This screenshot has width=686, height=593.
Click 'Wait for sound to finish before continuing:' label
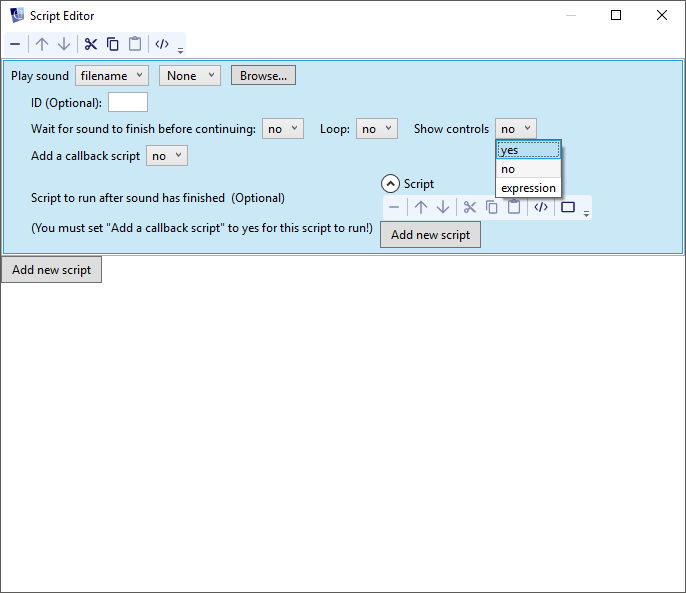coord(143,129)
